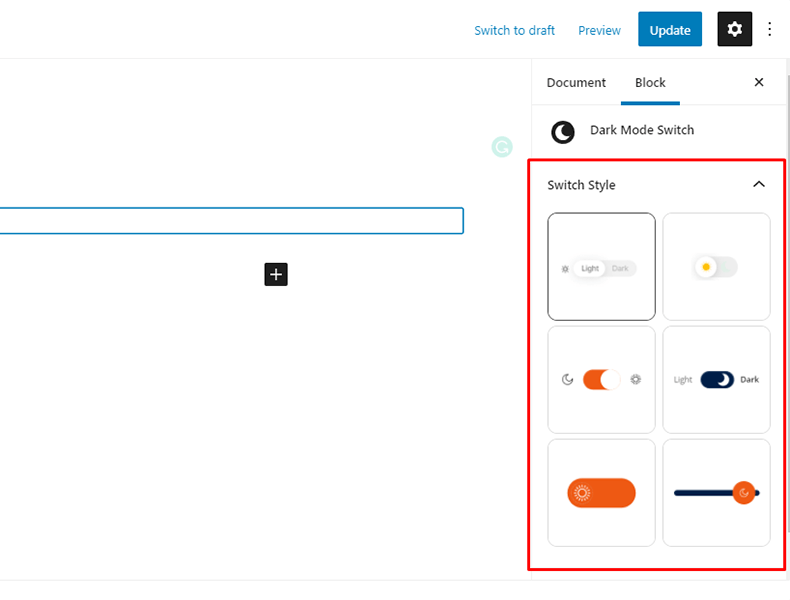Switch to the Block tab

pos(650,83)
